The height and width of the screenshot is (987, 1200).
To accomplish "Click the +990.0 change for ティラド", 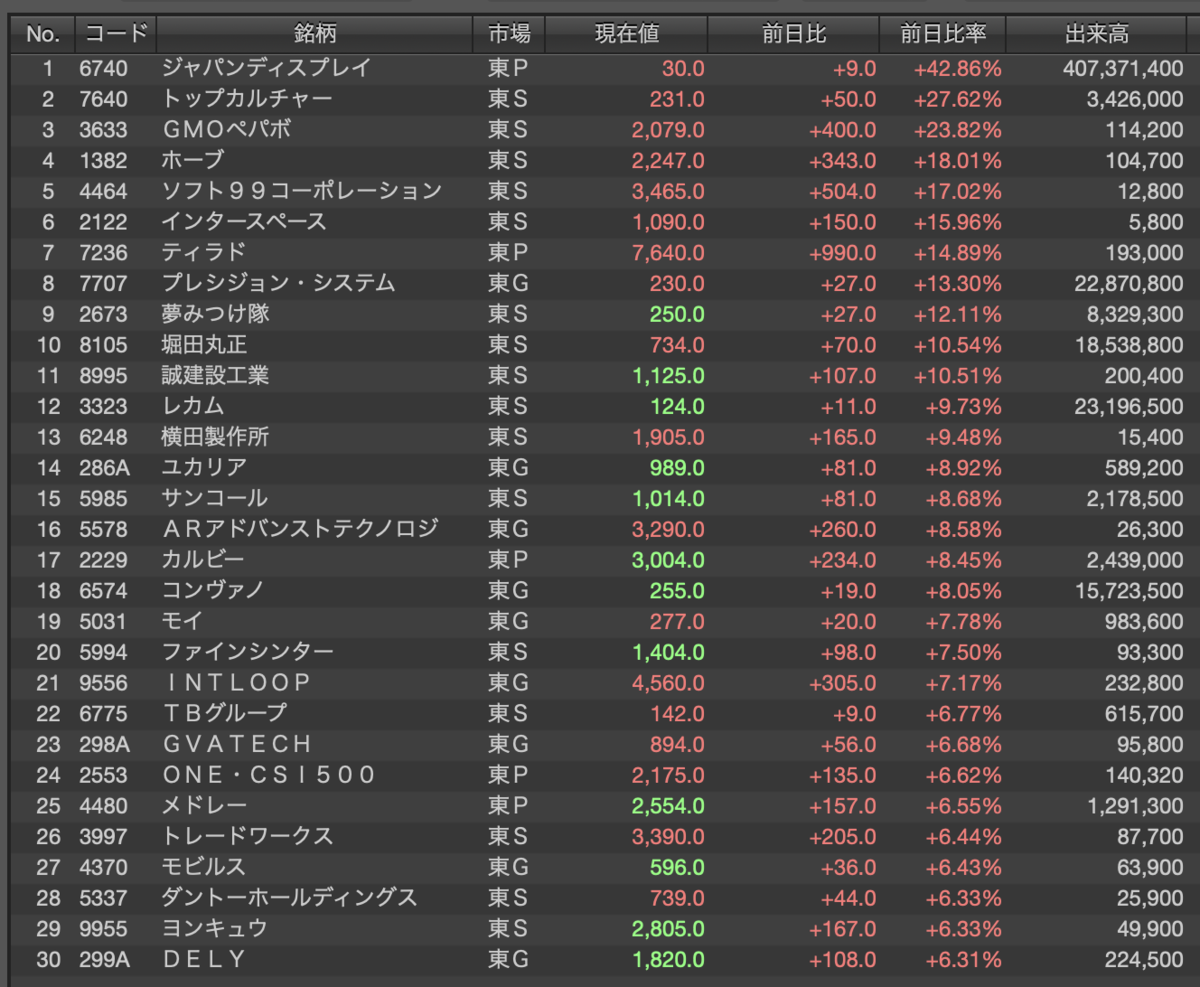I will tap(842, 252).
